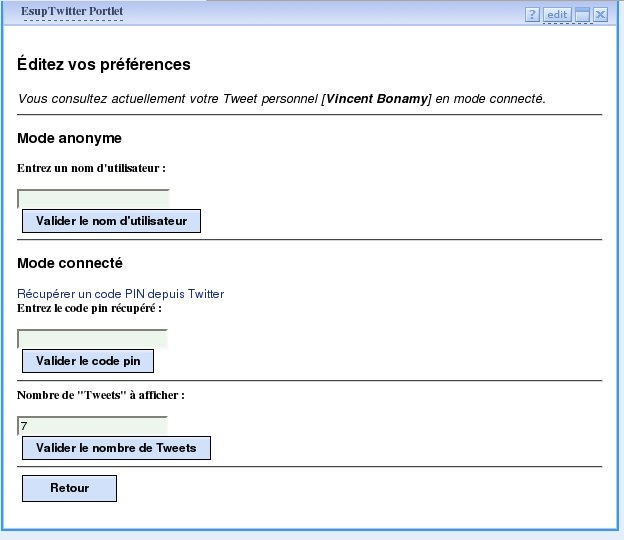Click the Retour button
The width and height of the screenshot is (624, 540).
69,488
